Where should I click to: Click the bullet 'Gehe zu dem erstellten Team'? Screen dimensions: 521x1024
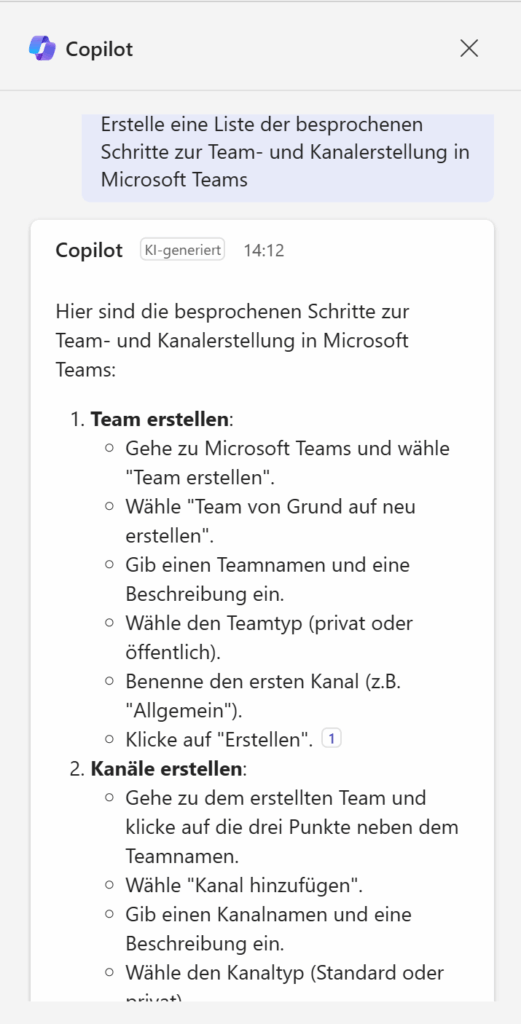click(x=292, y=827)
